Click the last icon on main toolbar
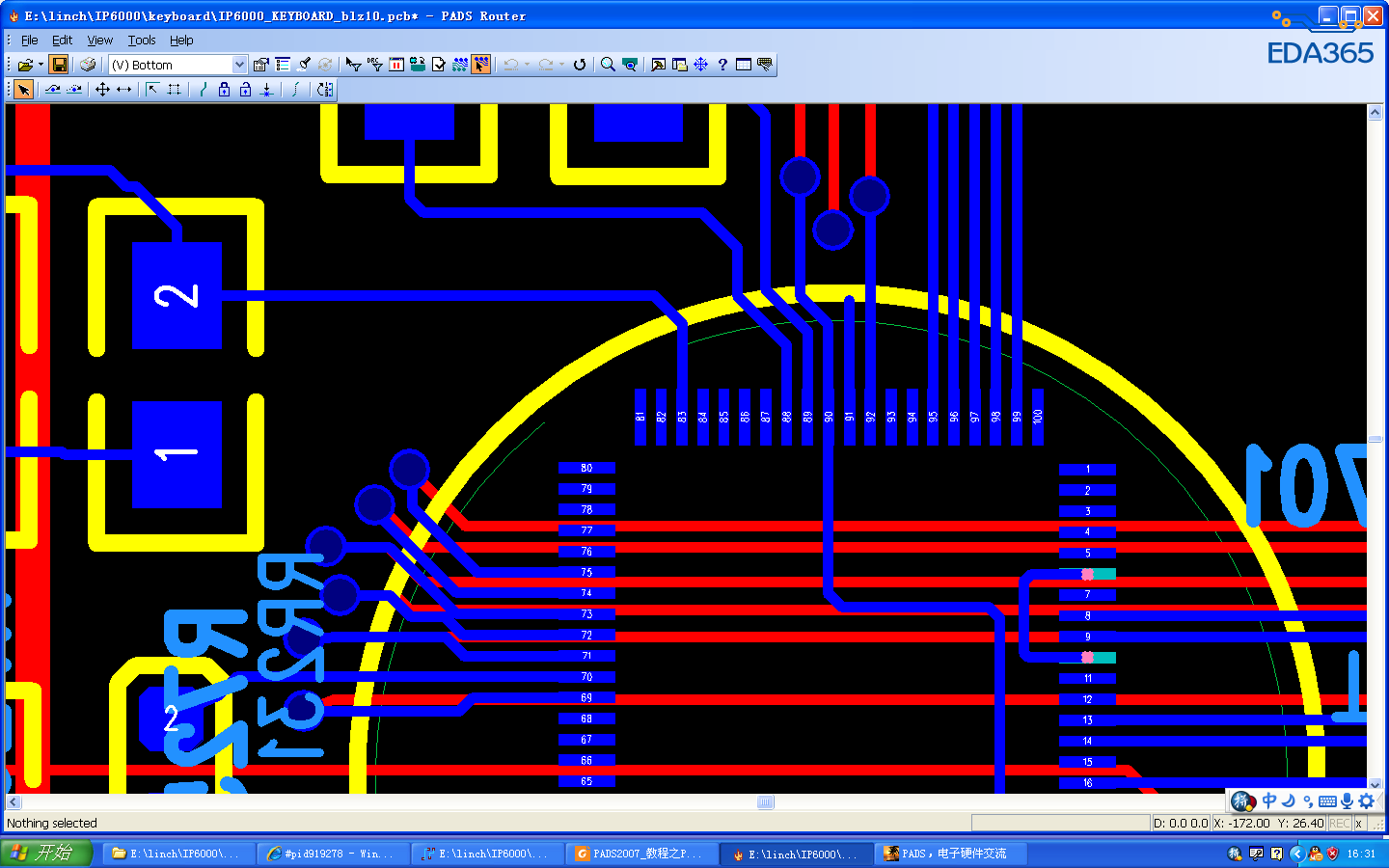 [765, 65]
